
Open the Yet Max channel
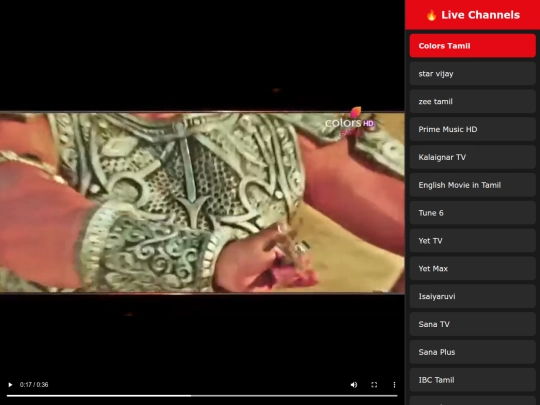472,269
